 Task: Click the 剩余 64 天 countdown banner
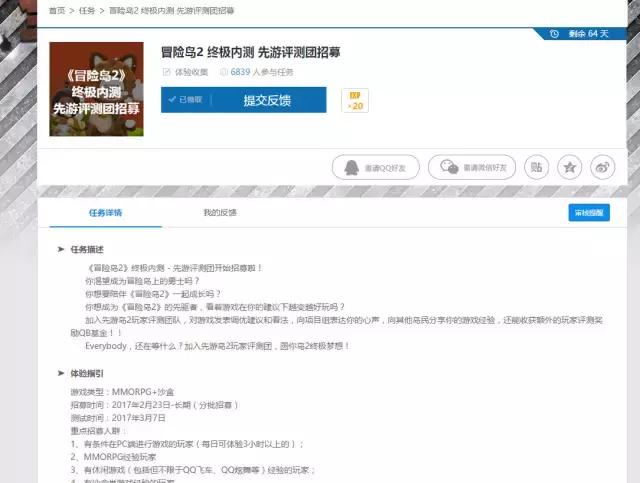click(x=580, y=33)
